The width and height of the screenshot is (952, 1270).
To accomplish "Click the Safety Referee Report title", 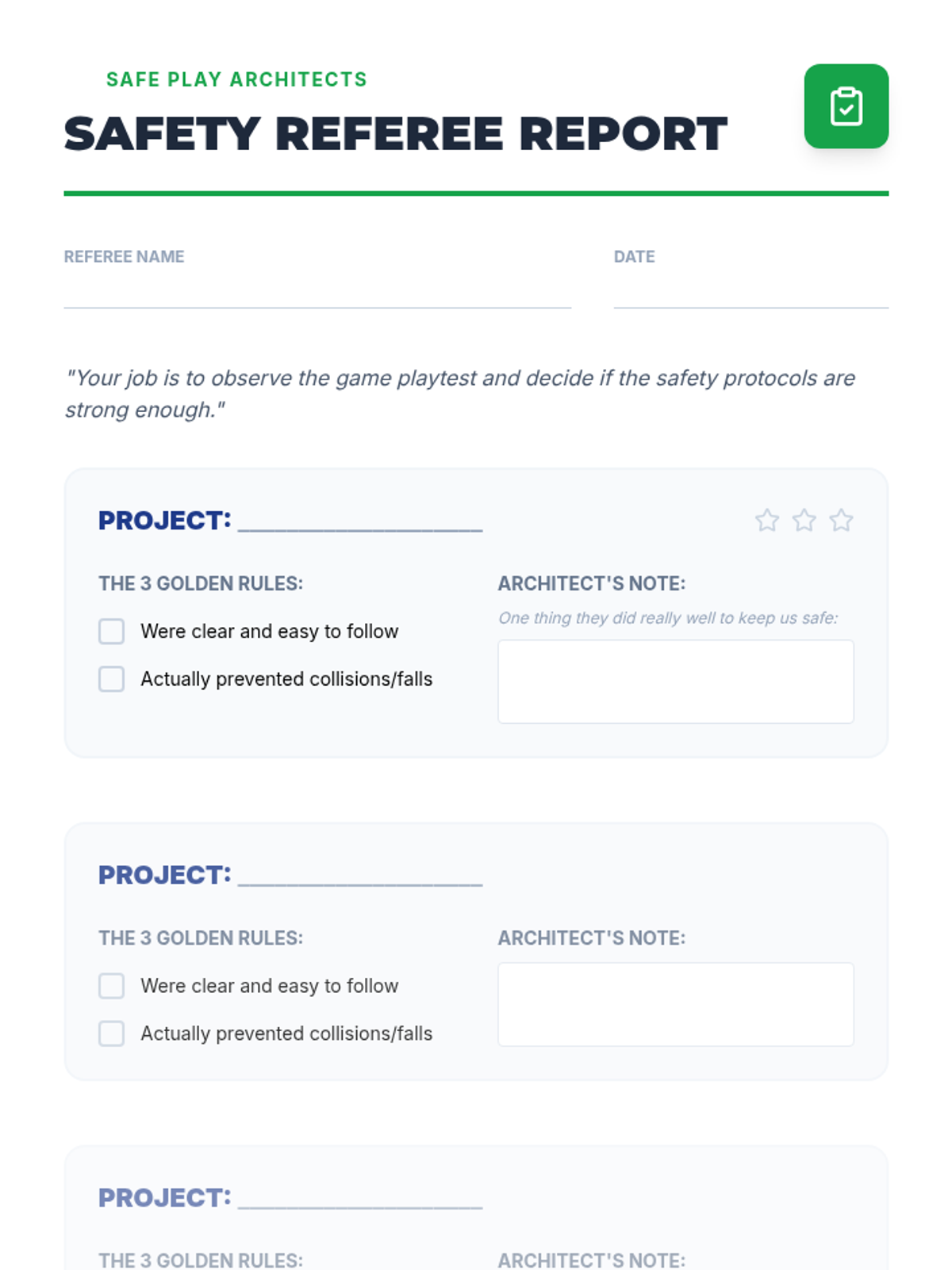I will point(395,133).
